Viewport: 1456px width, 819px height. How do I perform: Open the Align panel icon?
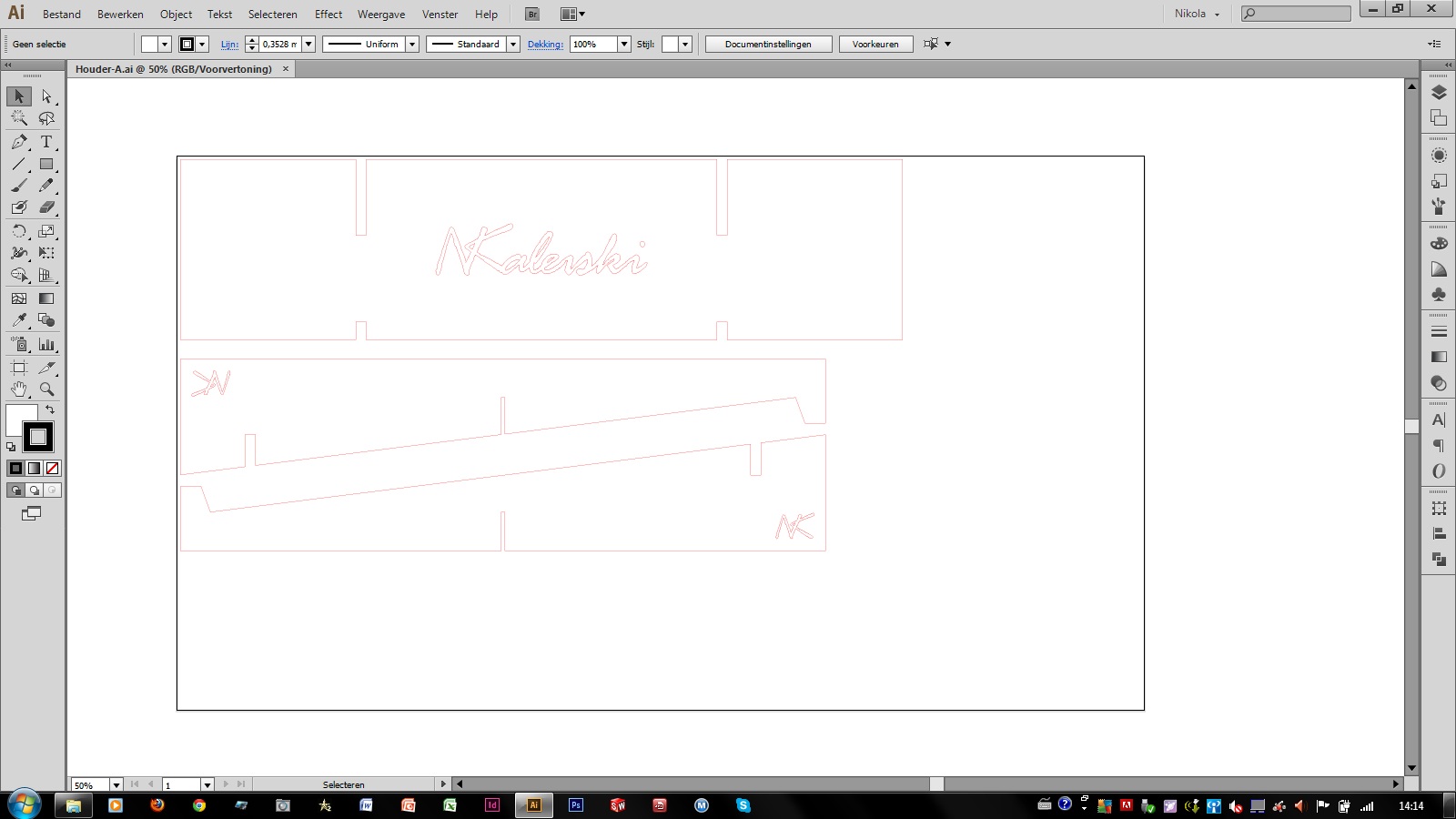[x=1439, y=534]
